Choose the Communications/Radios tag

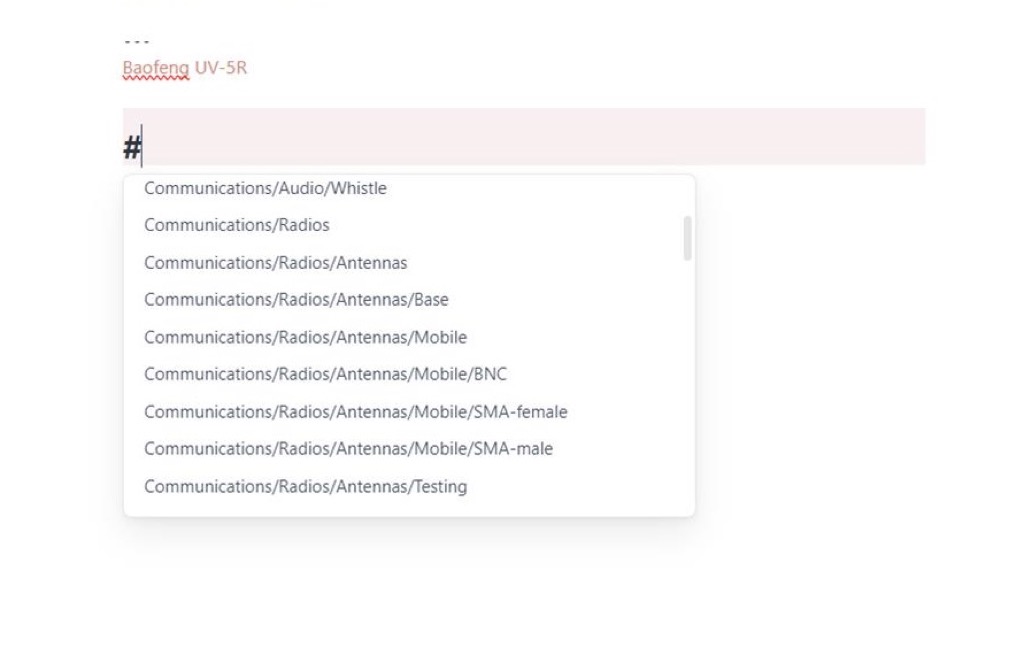[x=237, y=225]
